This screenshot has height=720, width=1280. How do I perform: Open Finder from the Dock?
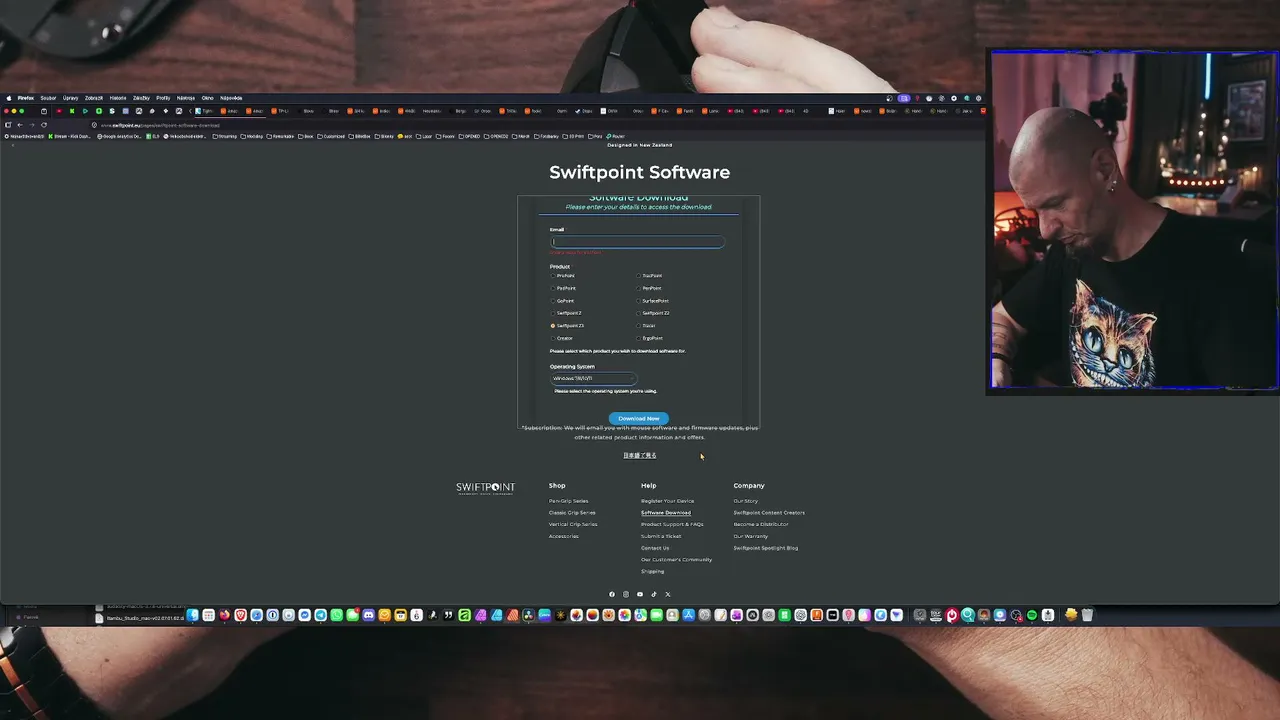pos(192,615)
